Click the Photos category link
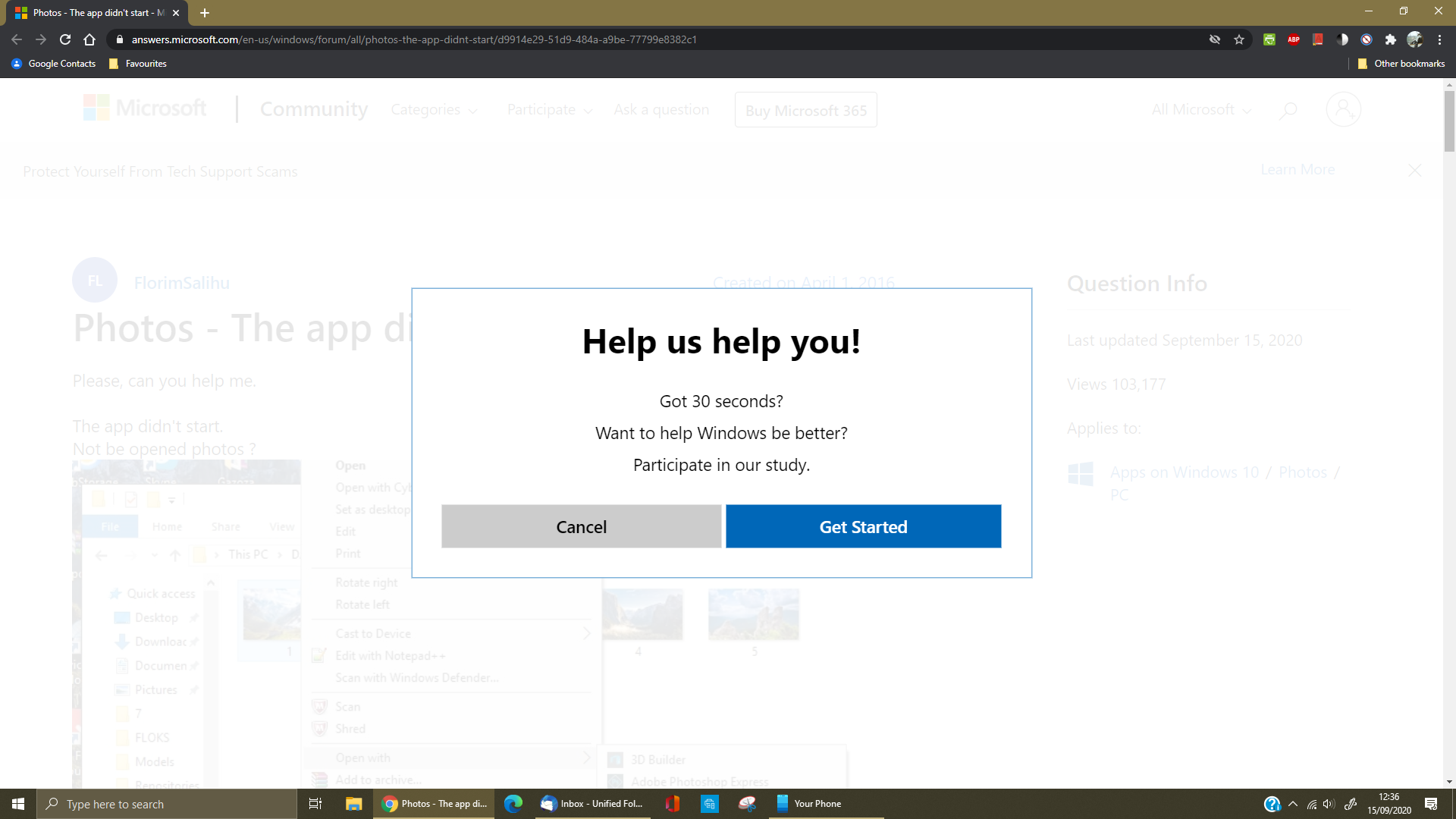 1303,472
